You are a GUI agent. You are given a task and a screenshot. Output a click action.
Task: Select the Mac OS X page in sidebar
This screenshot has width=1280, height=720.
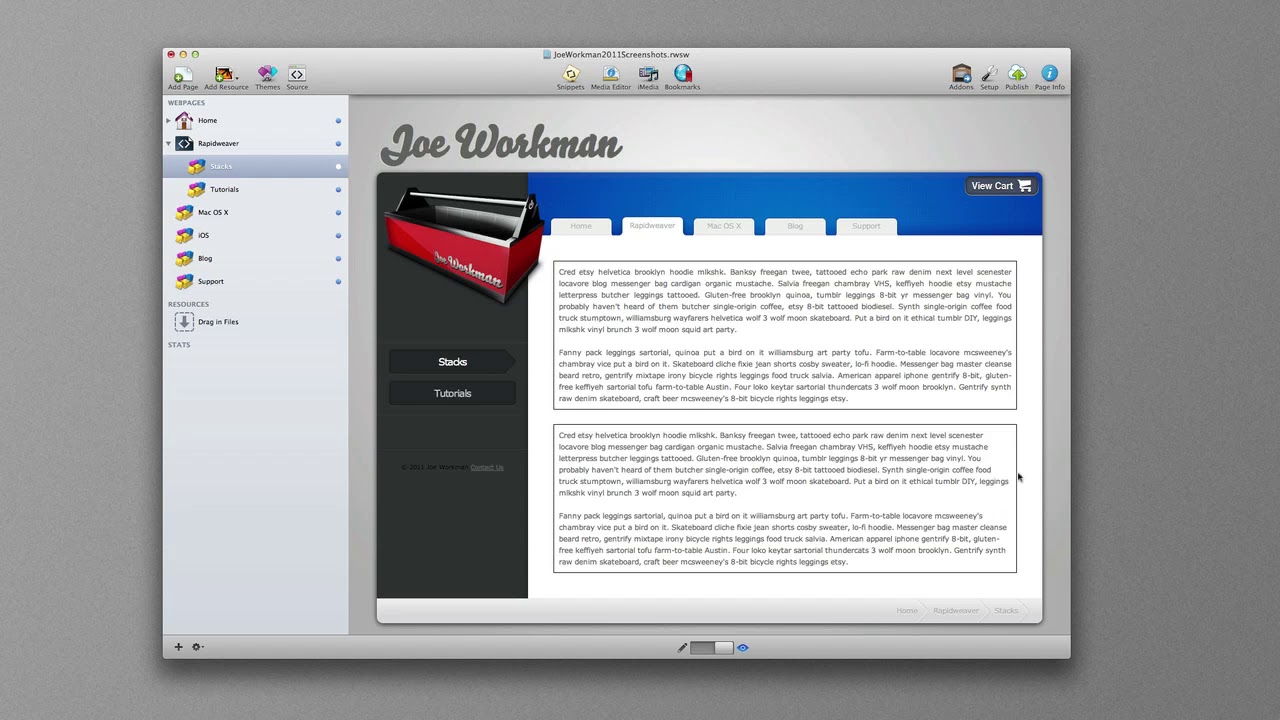point(255,212)
